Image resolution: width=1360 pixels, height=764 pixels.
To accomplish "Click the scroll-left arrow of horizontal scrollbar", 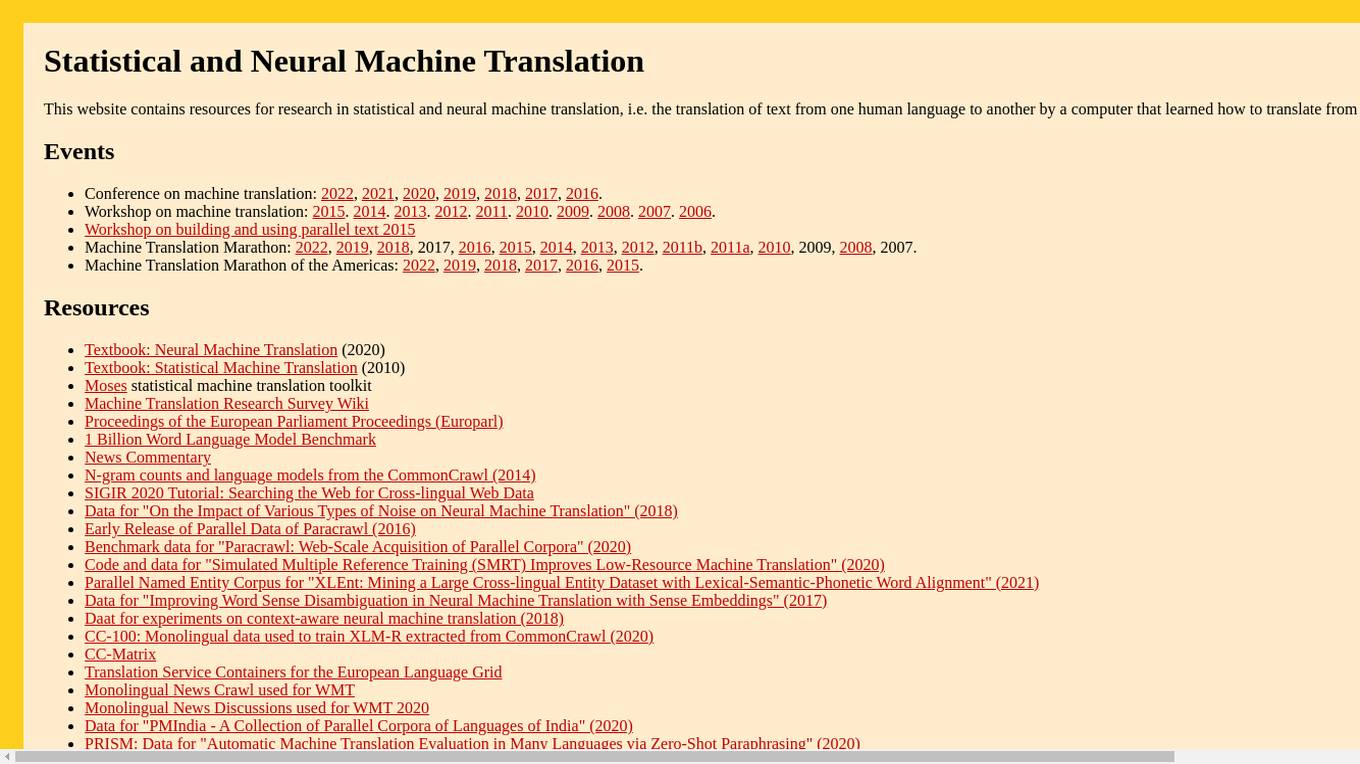I will click(x=7, y=757).
